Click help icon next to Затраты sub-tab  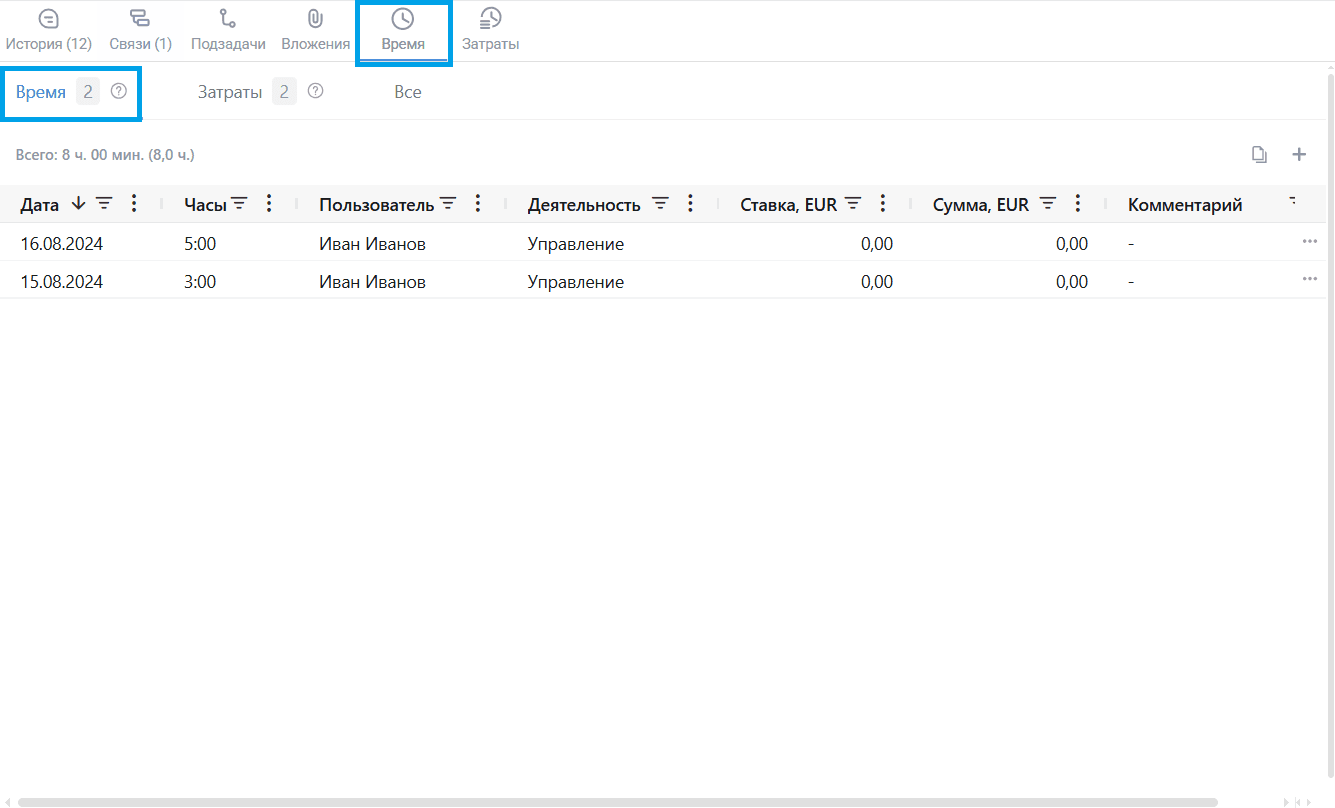(x=315, y=91)
